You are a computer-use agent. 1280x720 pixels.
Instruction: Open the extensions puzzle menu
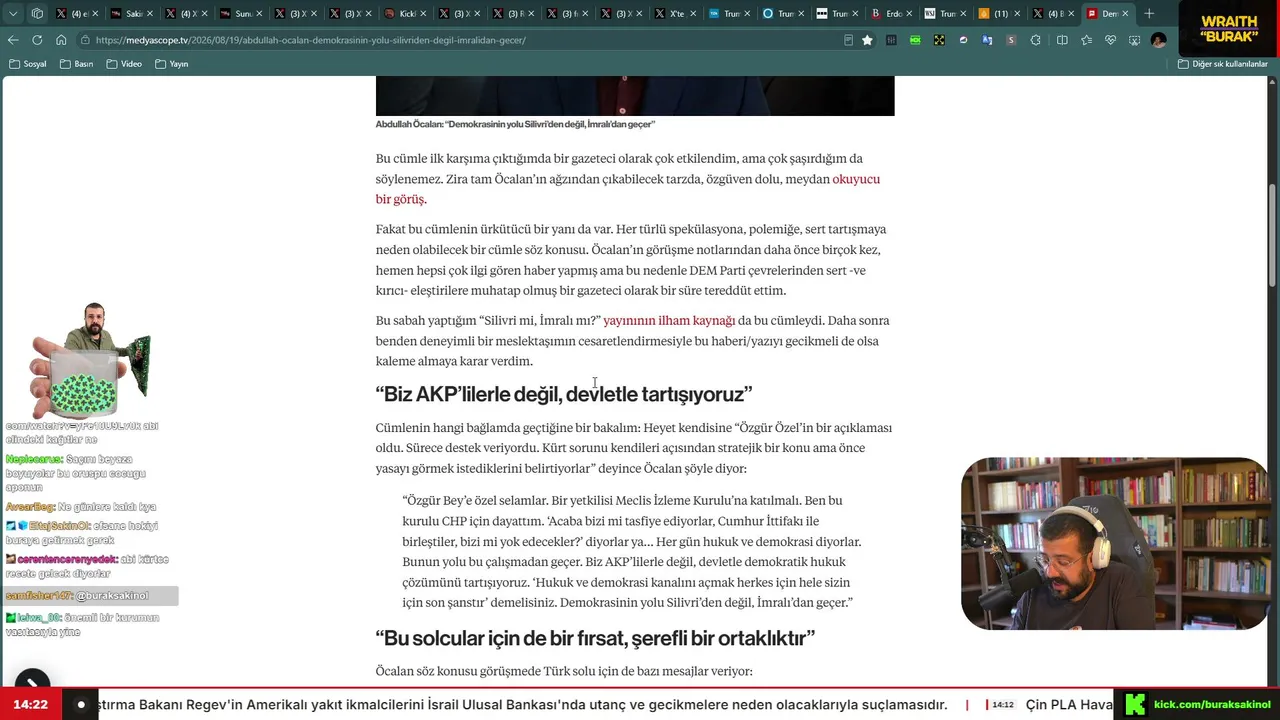tap(1035, 40)
